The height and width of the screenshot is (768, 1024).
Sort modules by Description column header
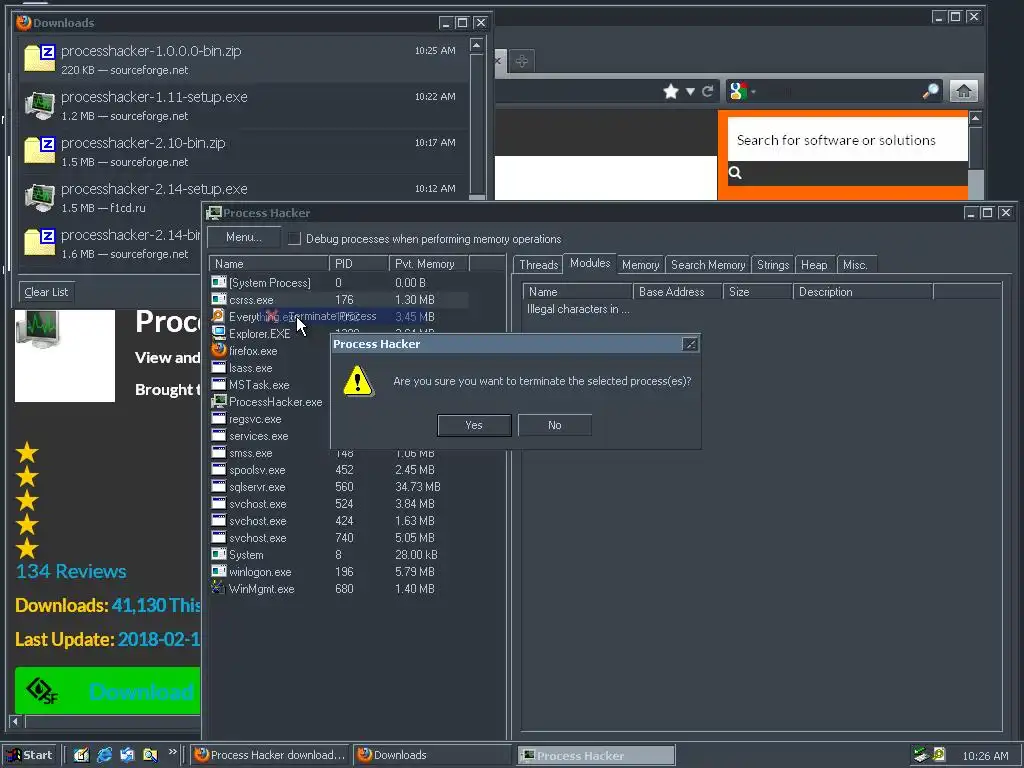click(x=863, y=292)
